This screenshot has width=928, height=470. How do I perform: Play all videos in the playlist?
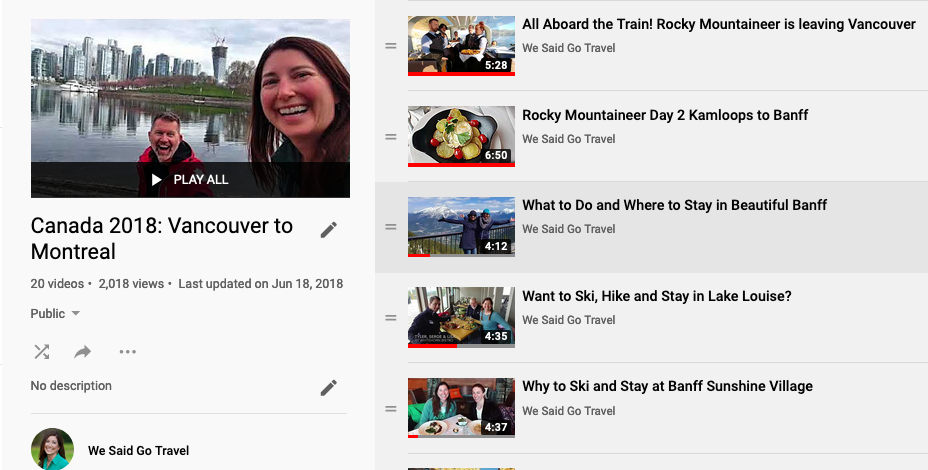[x=190, y=180]
